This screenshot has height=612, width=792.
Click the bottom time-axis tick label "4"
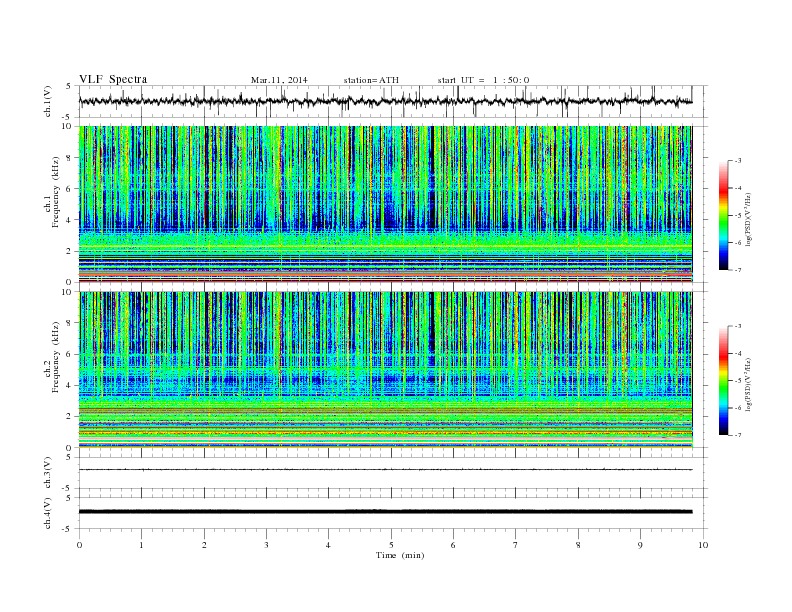click(328, 545)
